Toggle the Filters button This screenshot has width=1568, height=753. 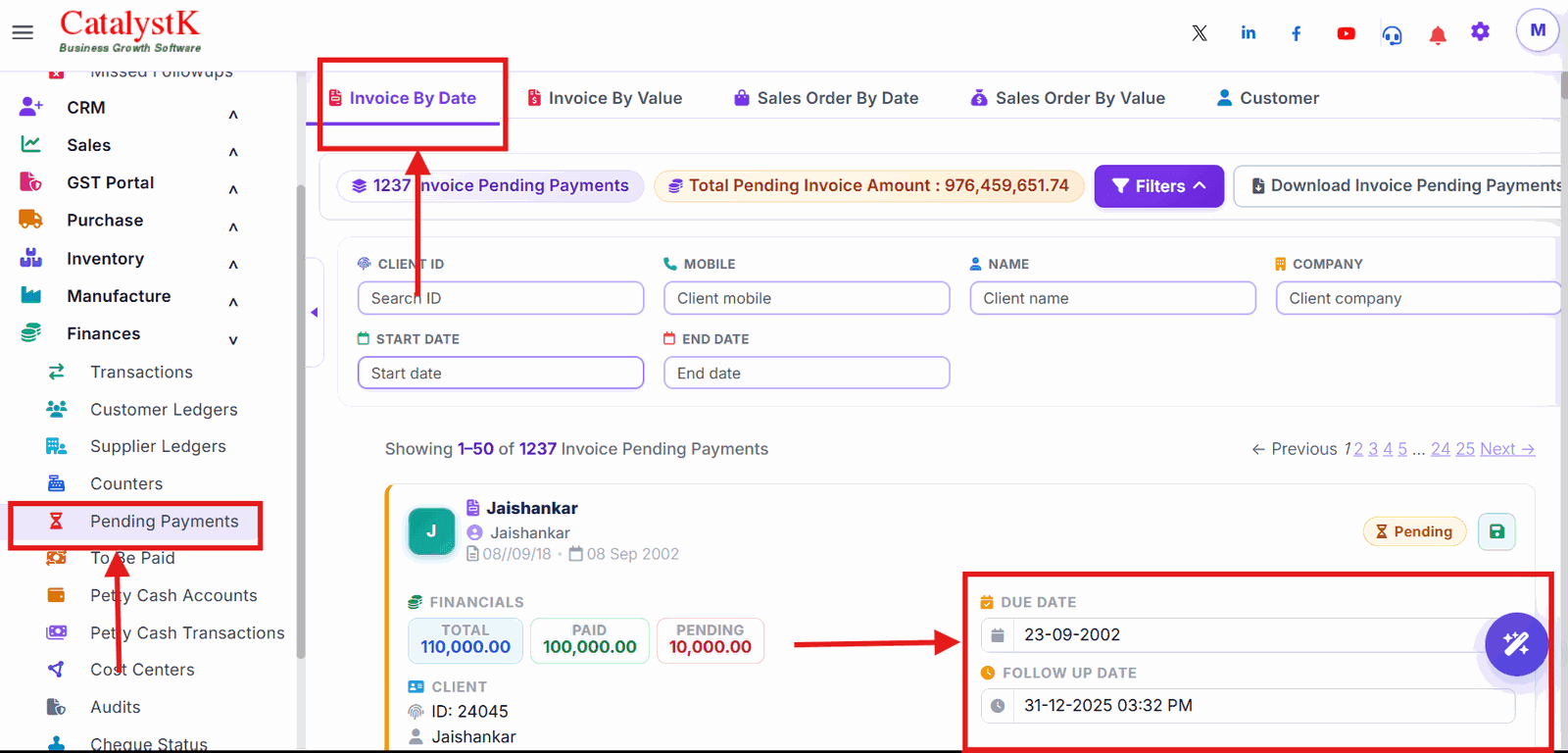tap(1159, 186)
